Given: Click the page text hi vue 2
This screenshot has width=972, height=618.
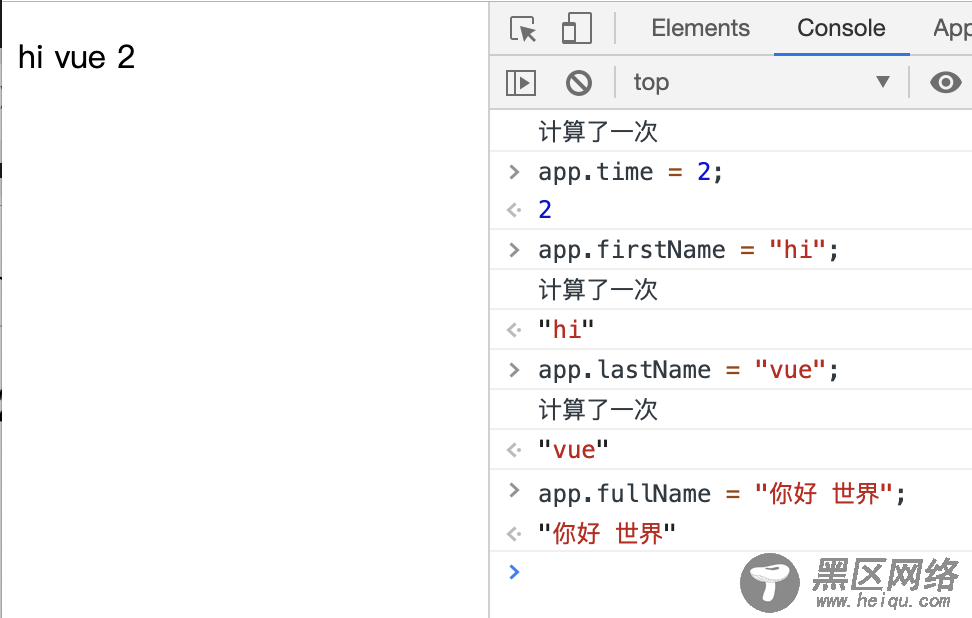Looking at the screenshot, I should click(76, 57).
